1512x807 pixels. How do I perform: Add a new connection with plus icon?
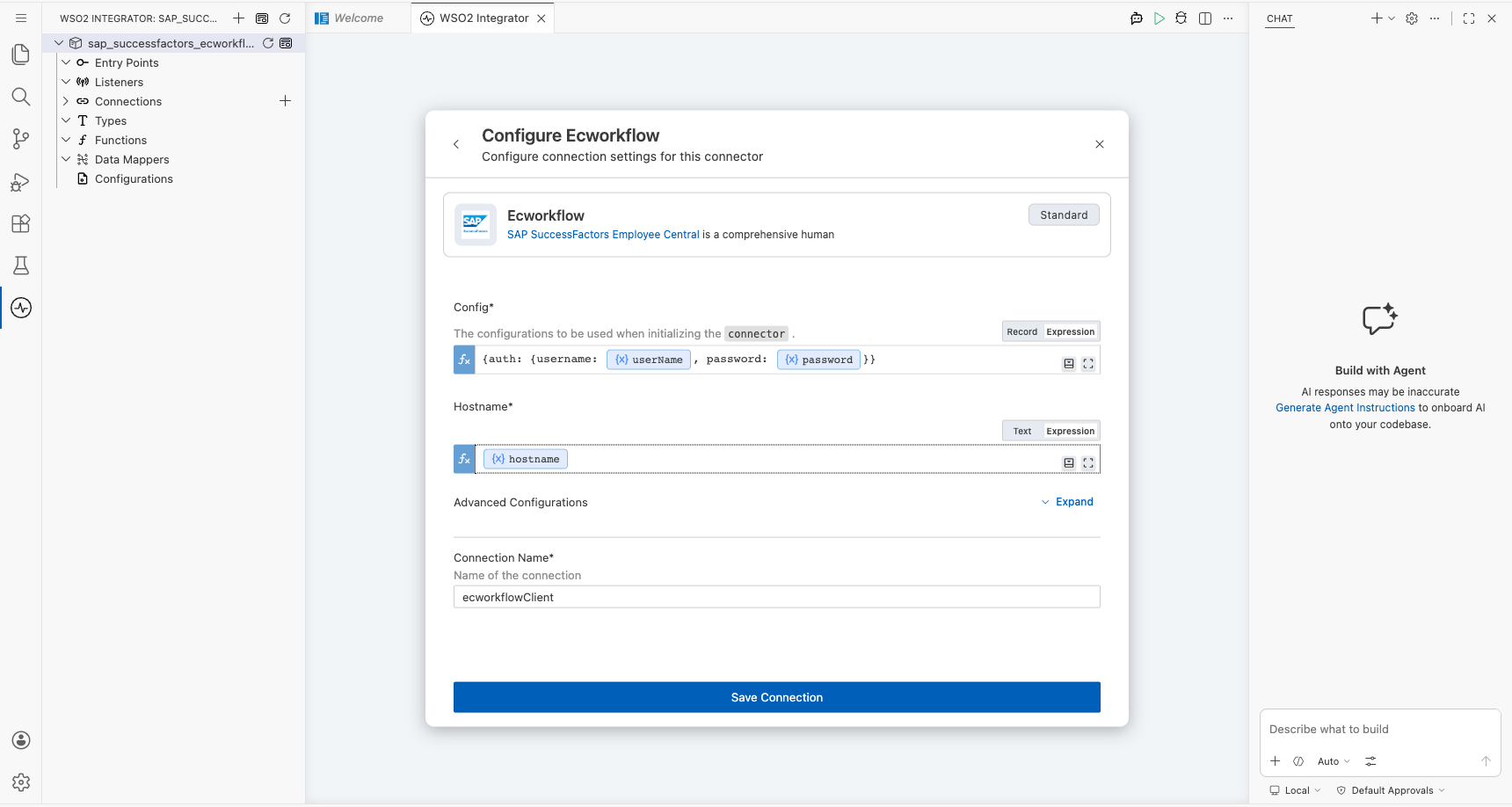(285, 101)
